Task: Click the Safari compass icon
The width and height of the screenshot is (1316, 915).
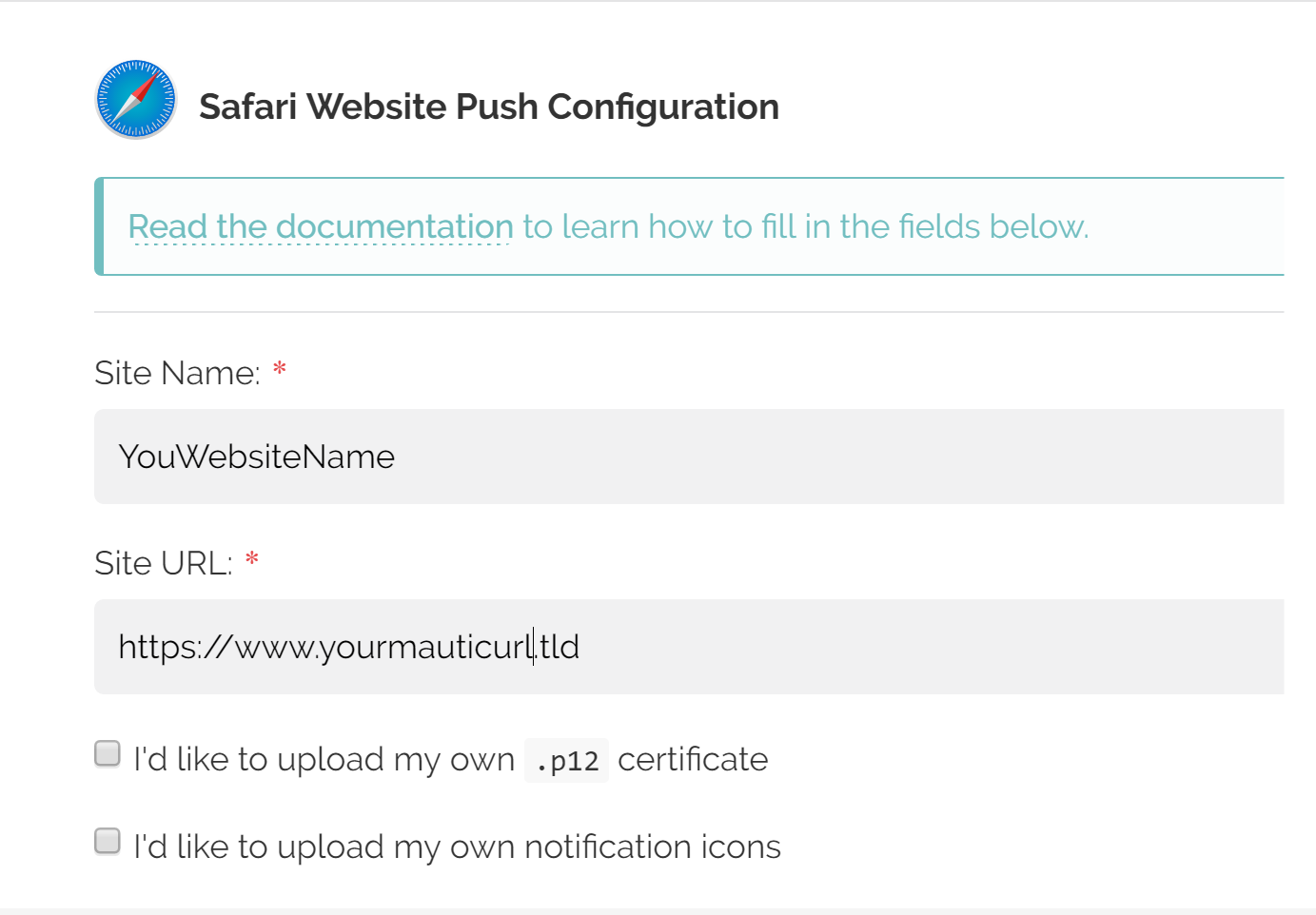Action: click(x=136, y=99)
